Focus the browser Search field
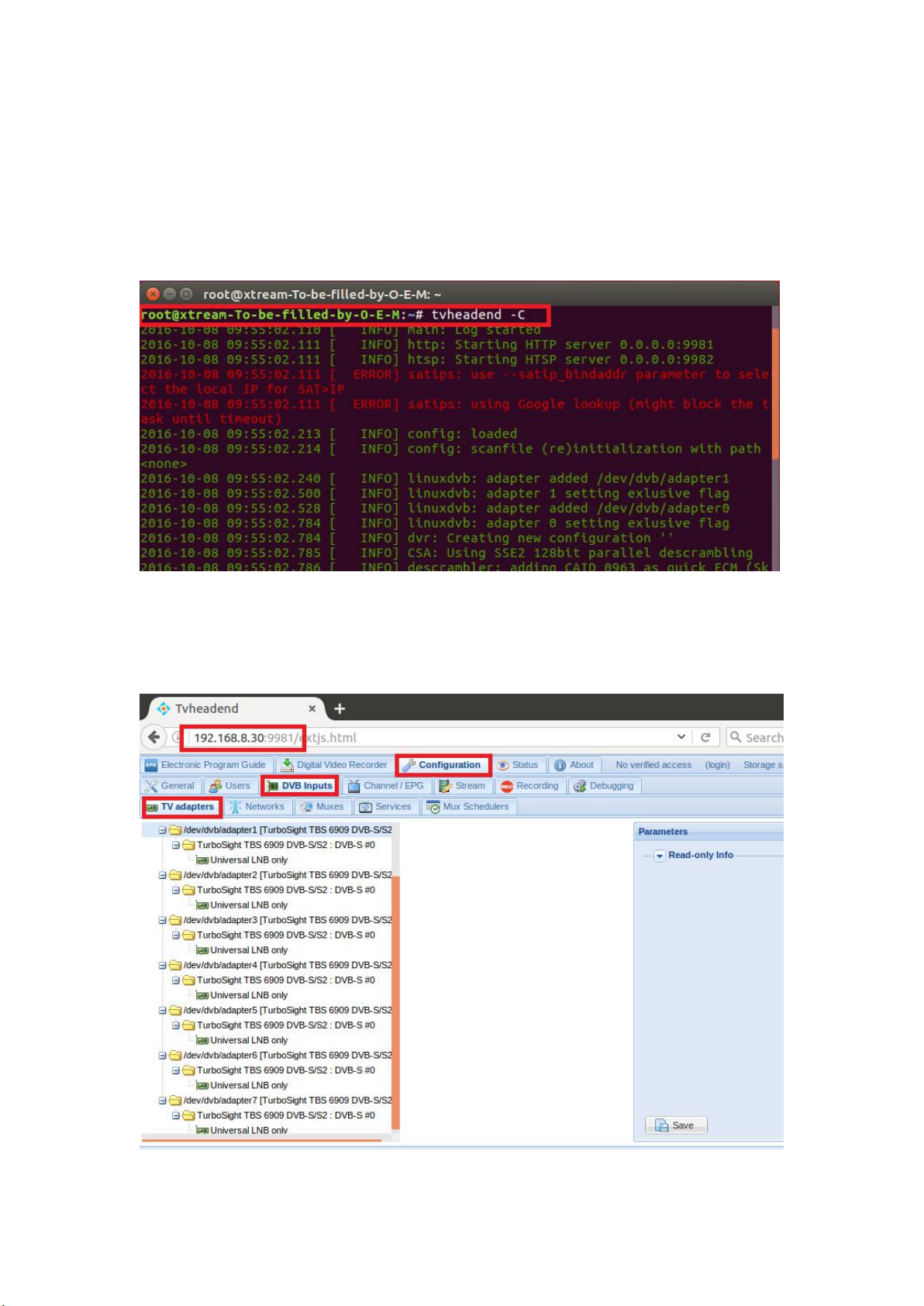Screen dimensions: 924x1306 (756, 737)
